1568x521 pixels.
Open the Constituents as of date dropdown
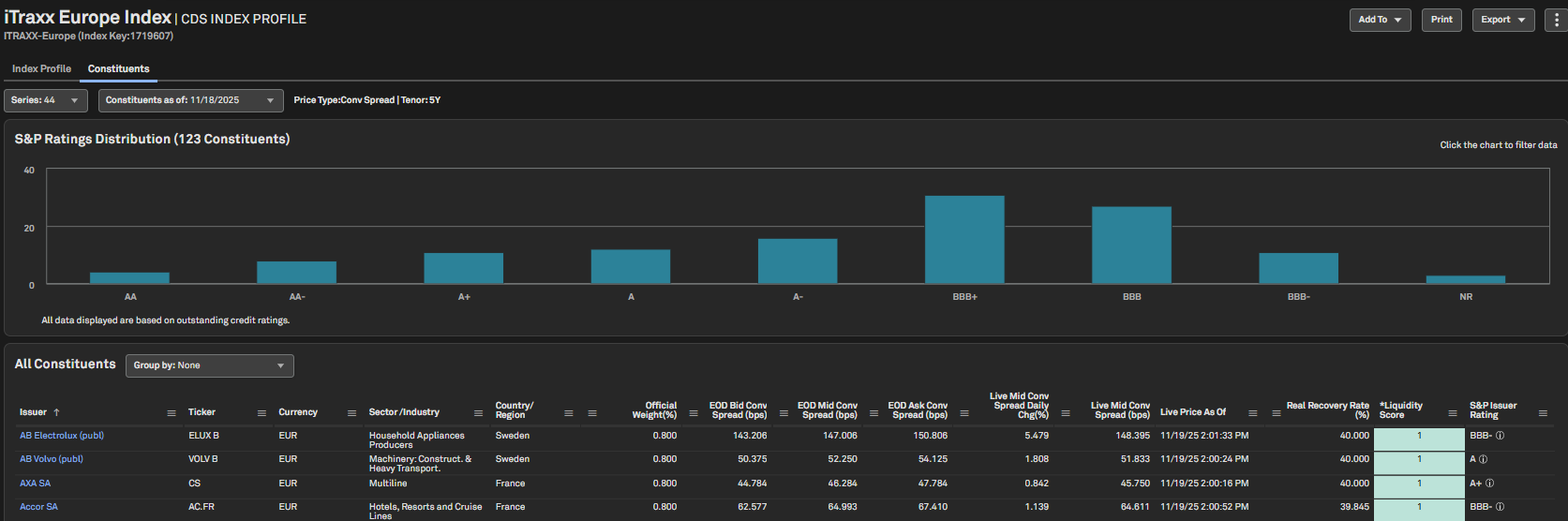coord(190,100)
